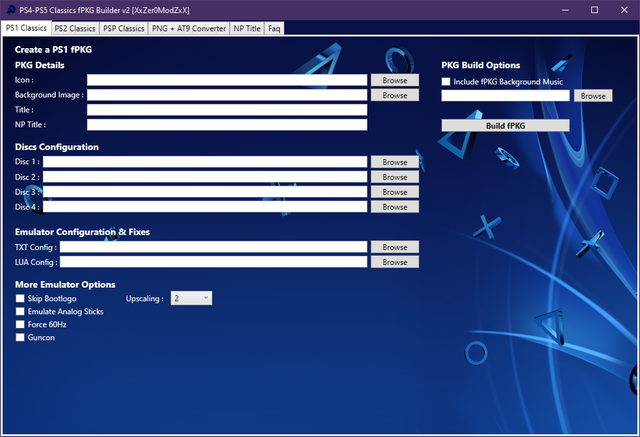Browse for the Disc 3 image

pos(395,192)
